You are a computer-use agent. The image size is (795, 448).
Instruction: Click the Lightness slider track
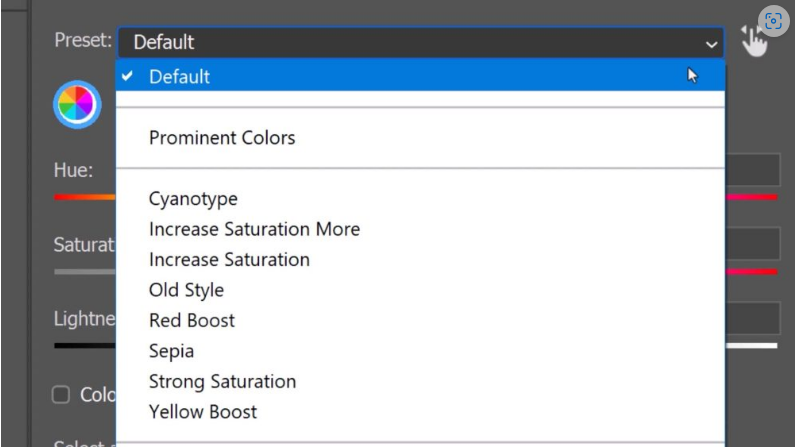[85, 346]
